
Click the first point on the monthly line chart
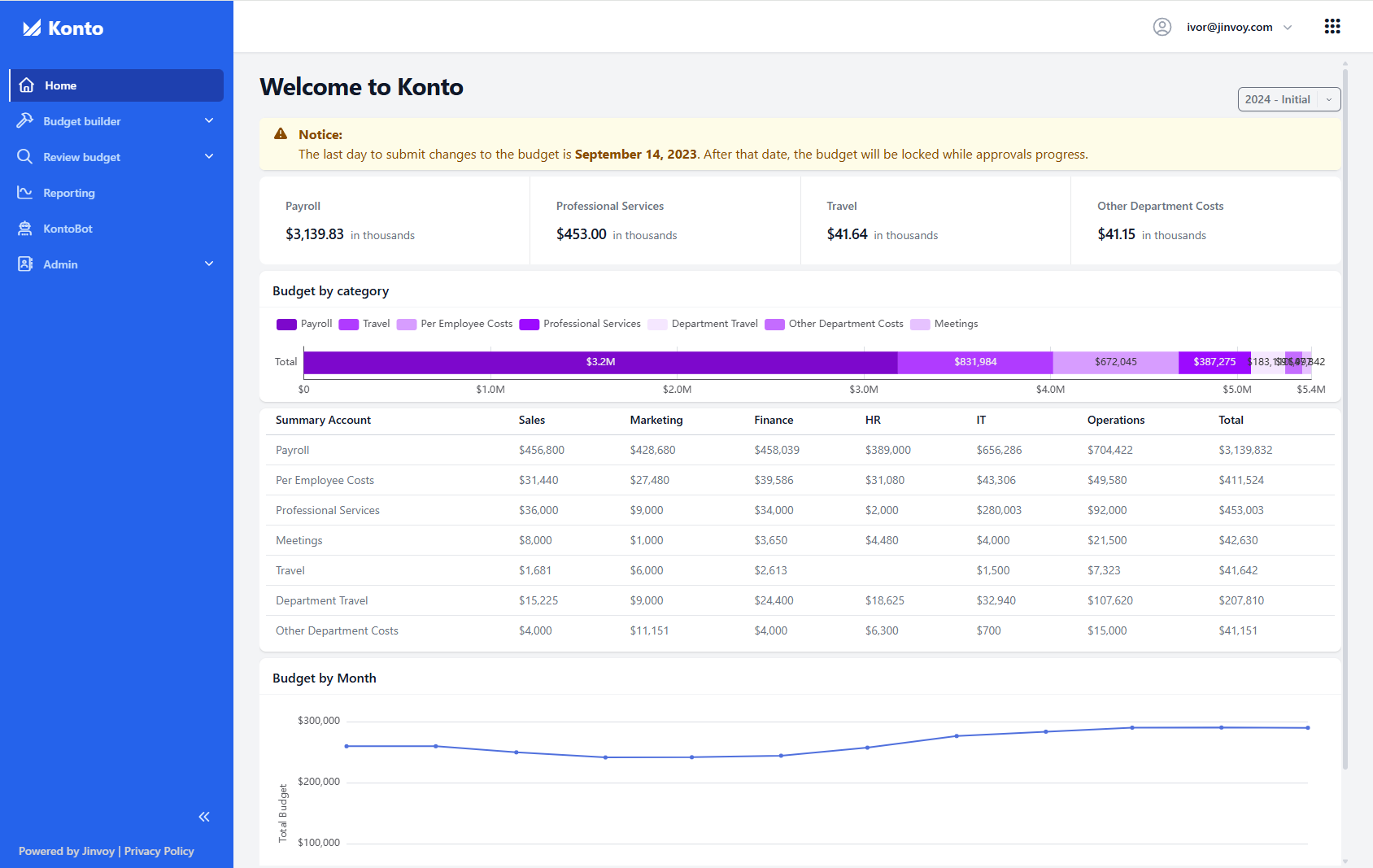347,746
